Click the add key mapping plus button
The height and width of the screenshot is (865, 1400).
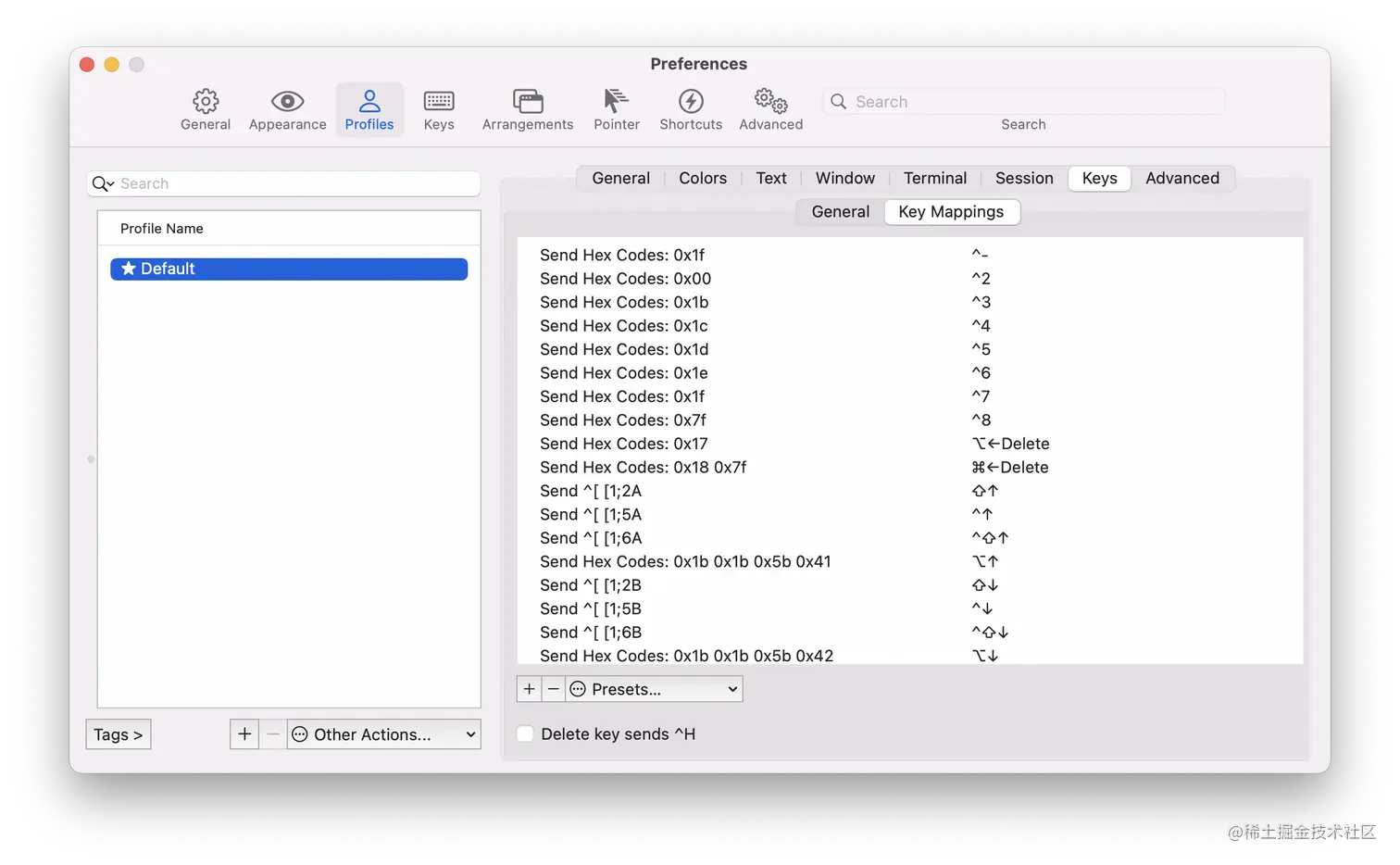tap(529, 689)
